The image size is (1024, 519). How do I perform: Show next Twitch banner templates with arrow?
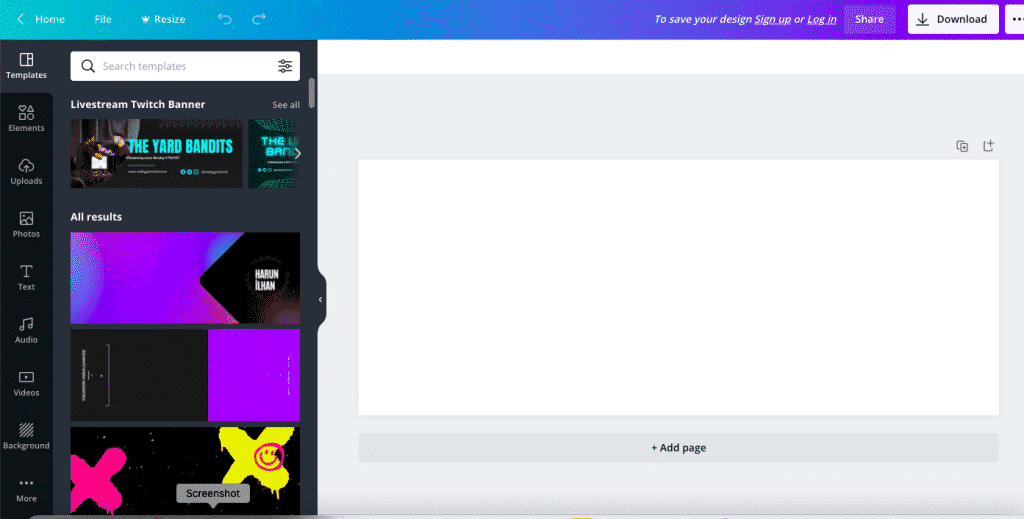click(298, 153)
